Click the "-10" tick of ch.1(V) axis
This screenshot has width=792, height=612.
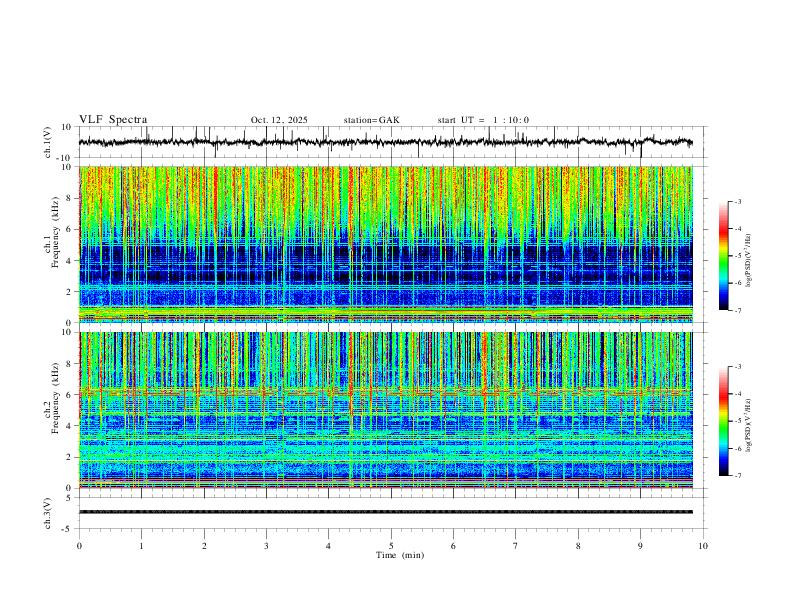pyautogui.click(x=65, y=158)
